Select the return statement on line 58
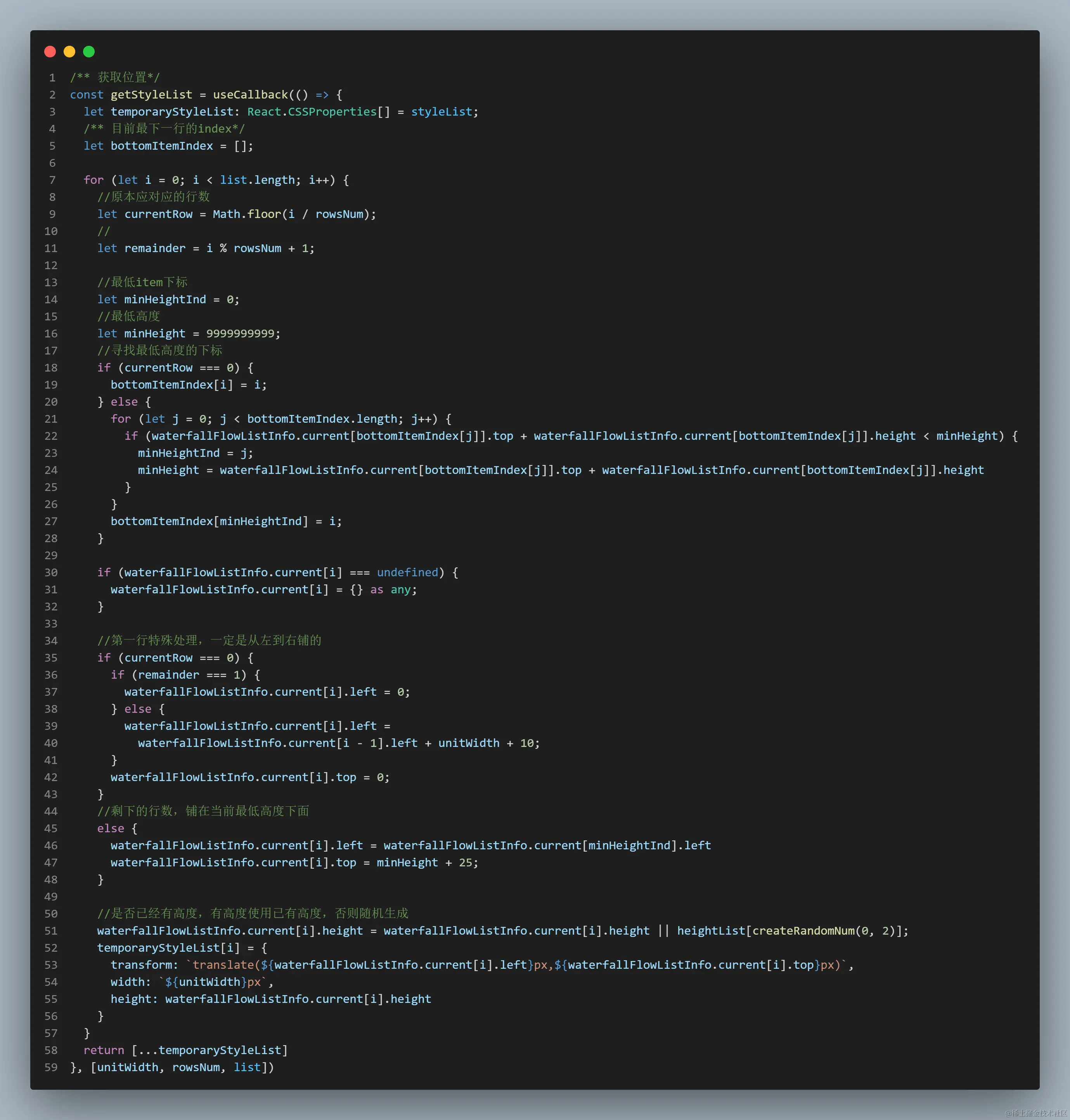 coord(103,1051)
